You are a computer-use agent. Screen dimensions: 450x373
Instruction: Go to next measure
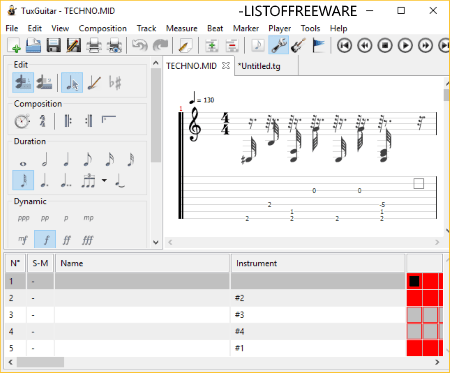(x=426, y=45)
